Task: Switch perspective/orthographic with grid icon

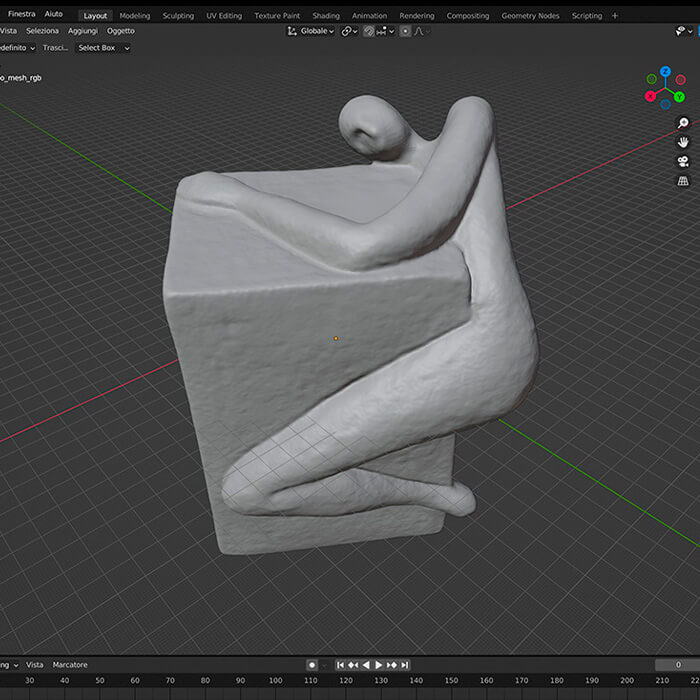Action: click(683, 182)
